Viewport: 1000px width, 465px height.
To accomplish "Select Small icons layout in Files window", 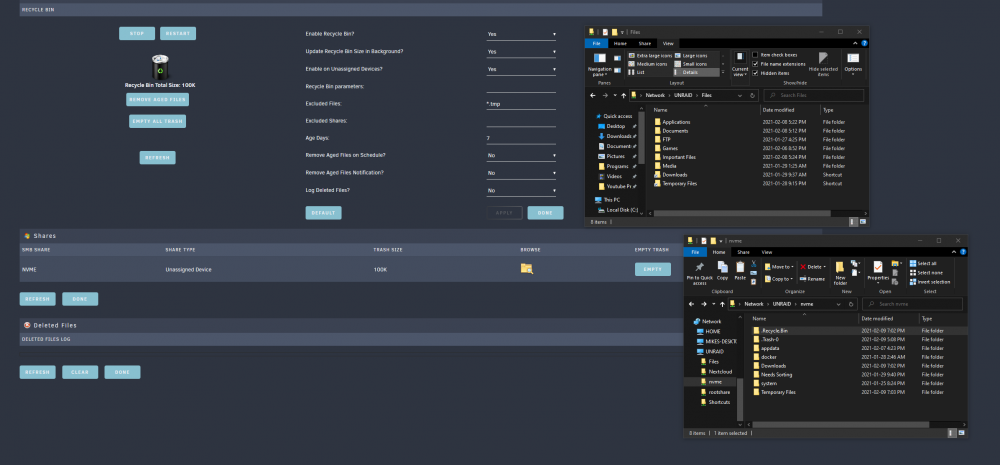I will [x=691, y=64].
